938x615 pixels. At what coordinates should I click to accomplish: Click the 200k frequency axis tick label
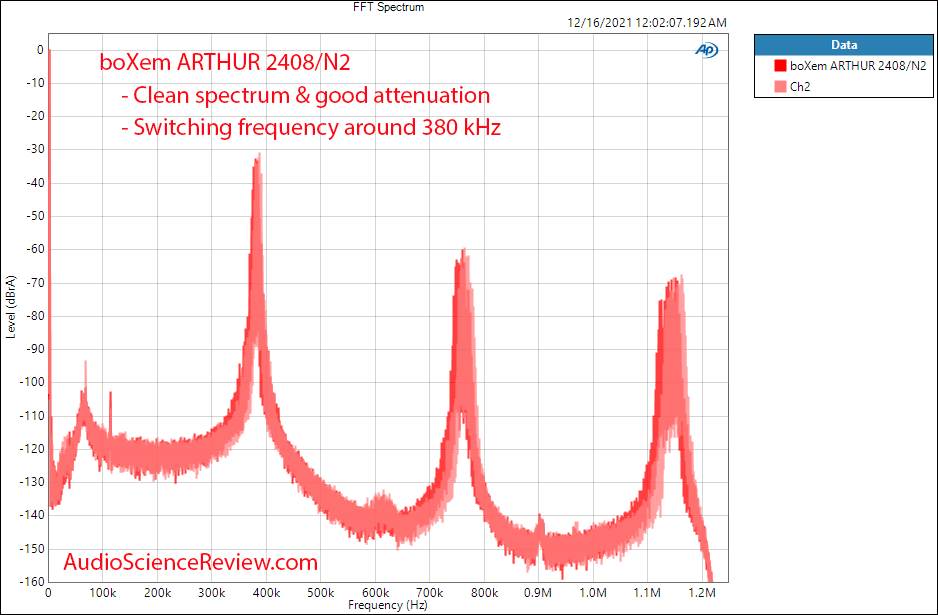click(157, 593)
